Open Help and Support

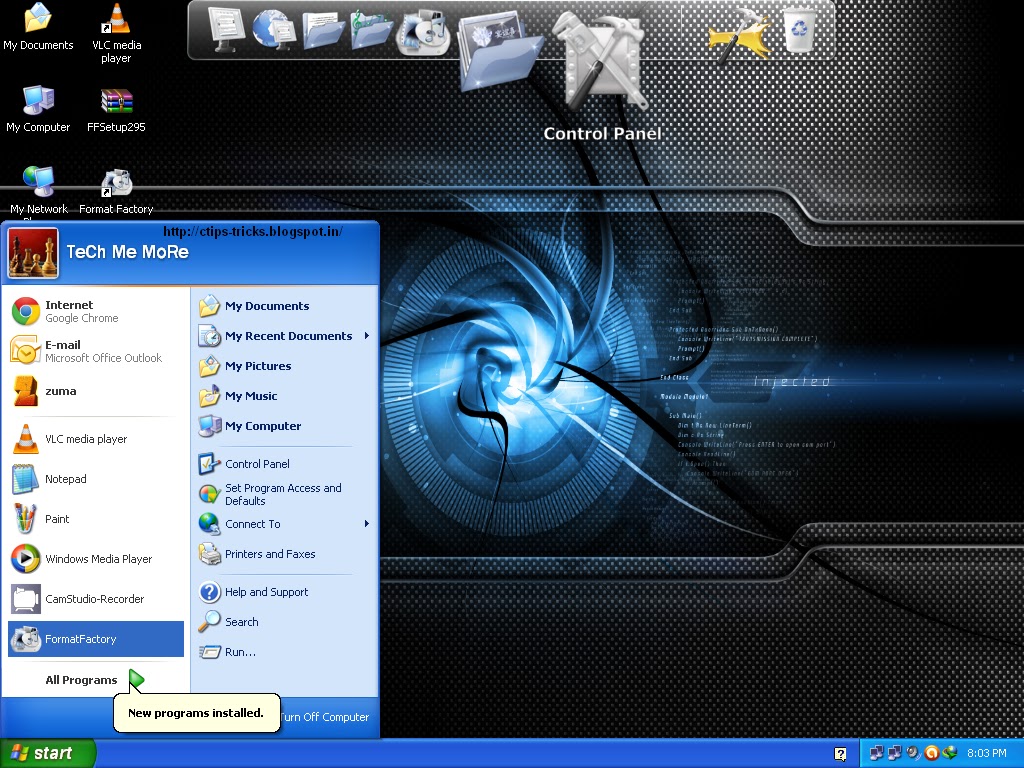coord(285,592)
